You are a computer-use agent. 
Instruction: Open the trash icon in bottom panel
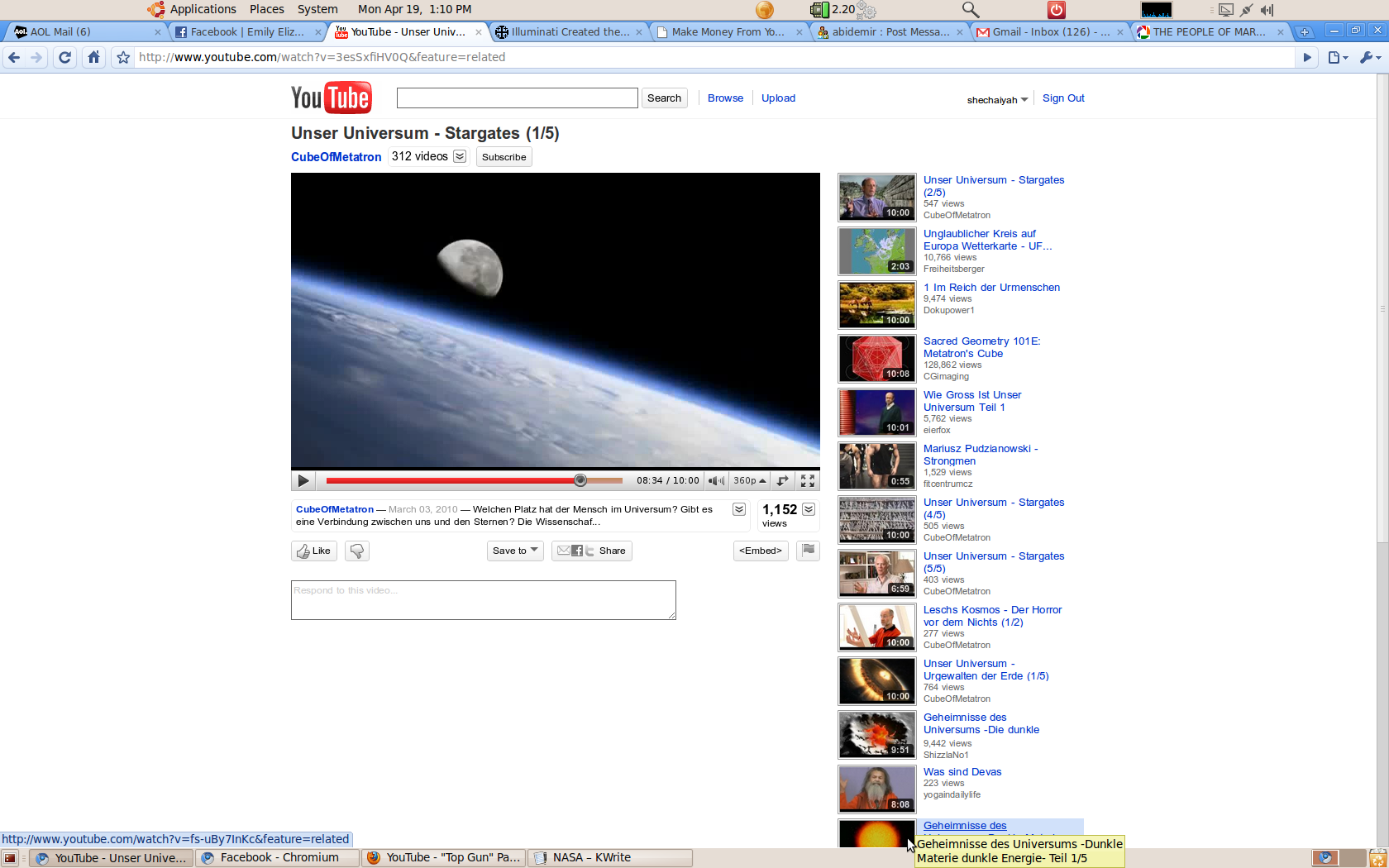1378,858
